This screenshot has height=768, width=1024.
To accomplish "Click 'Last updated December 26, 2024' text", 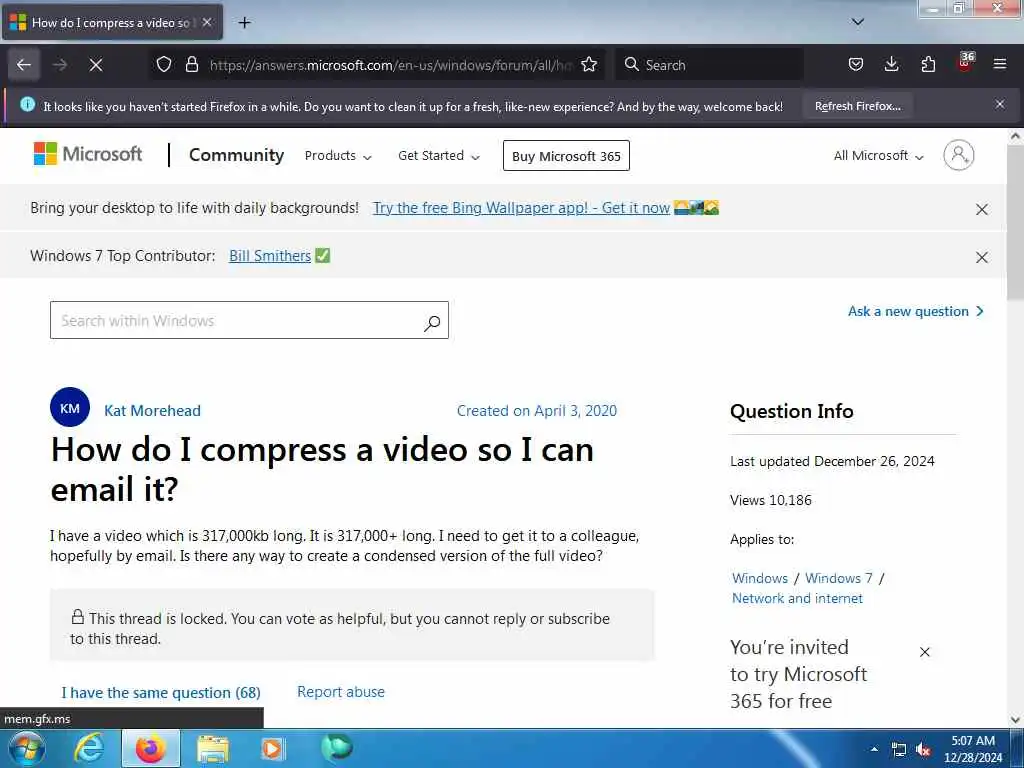I will pos(832,461).
